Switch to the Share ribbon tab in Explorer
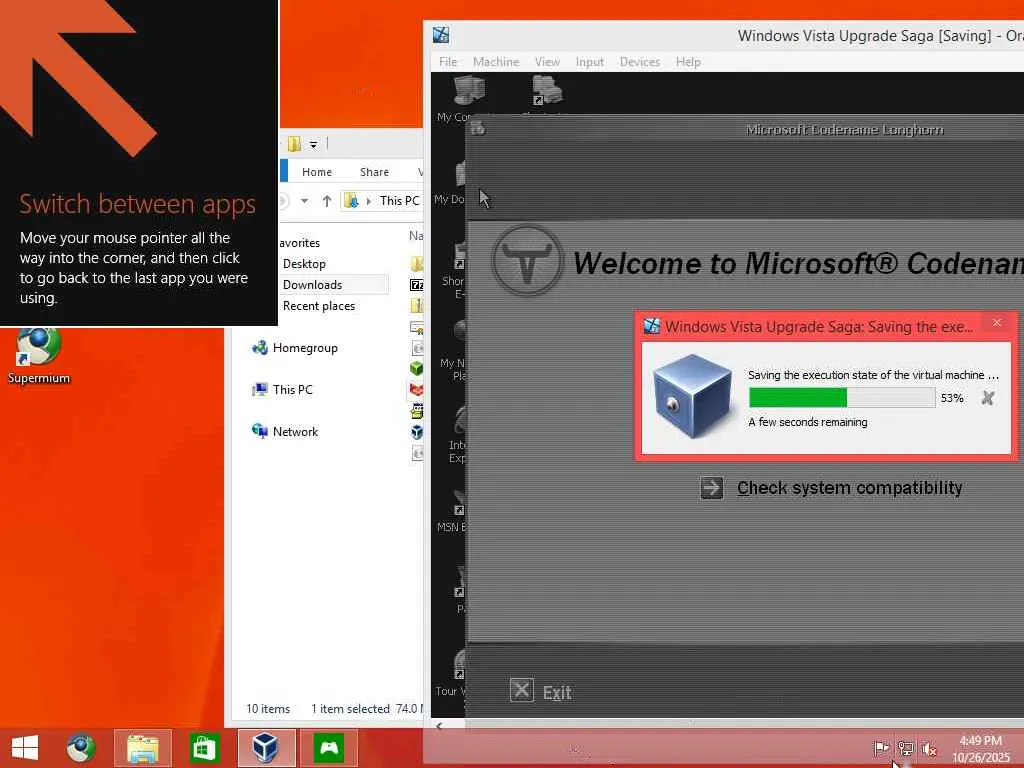This screenshot has height=768, width=1024. tap(374, 172)
